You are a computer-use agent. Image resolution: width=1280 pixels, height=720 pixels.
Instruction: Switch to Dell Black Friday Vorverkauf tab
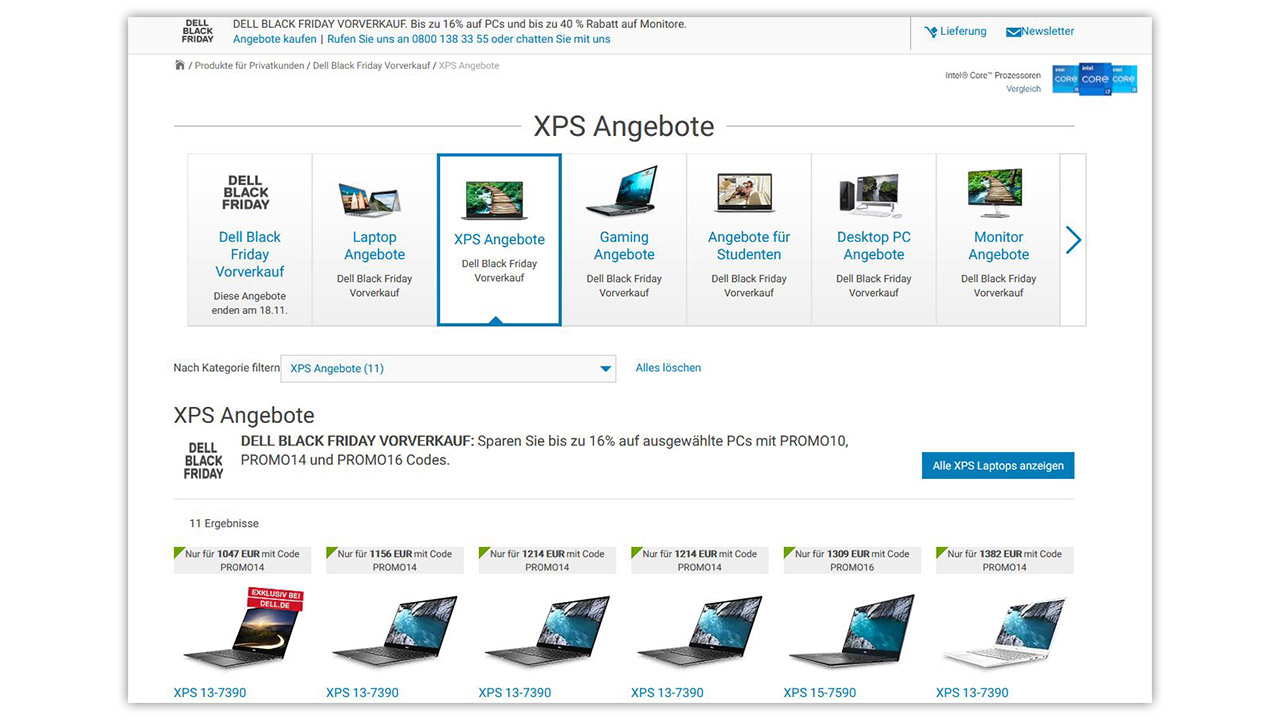click(x=250, y=254)
